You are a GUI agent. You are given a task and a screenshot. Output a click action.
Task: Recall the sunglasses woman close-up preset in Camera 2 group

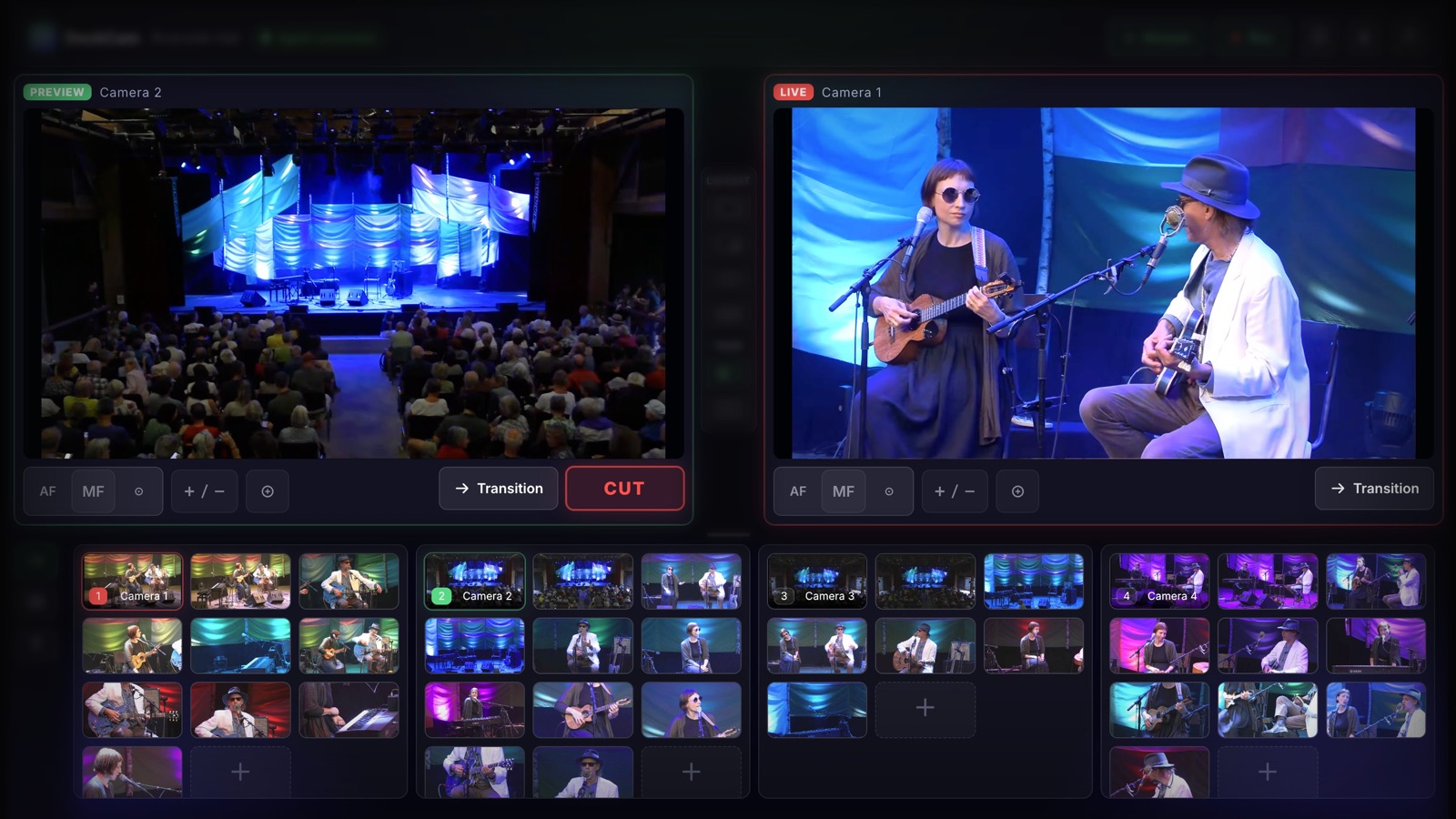tap(692, 710)
